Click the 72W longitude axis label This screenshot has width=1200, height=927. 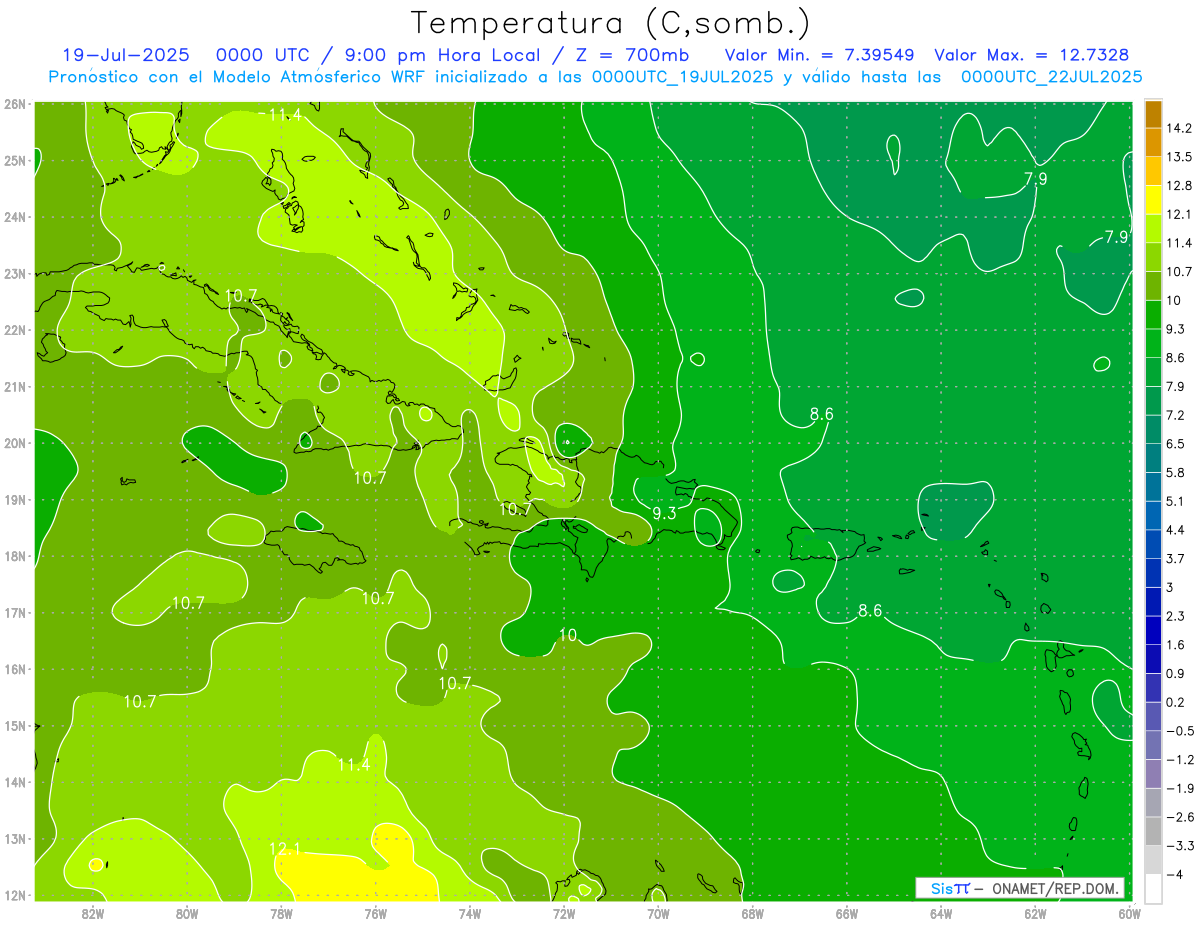[x=564, y=913]
